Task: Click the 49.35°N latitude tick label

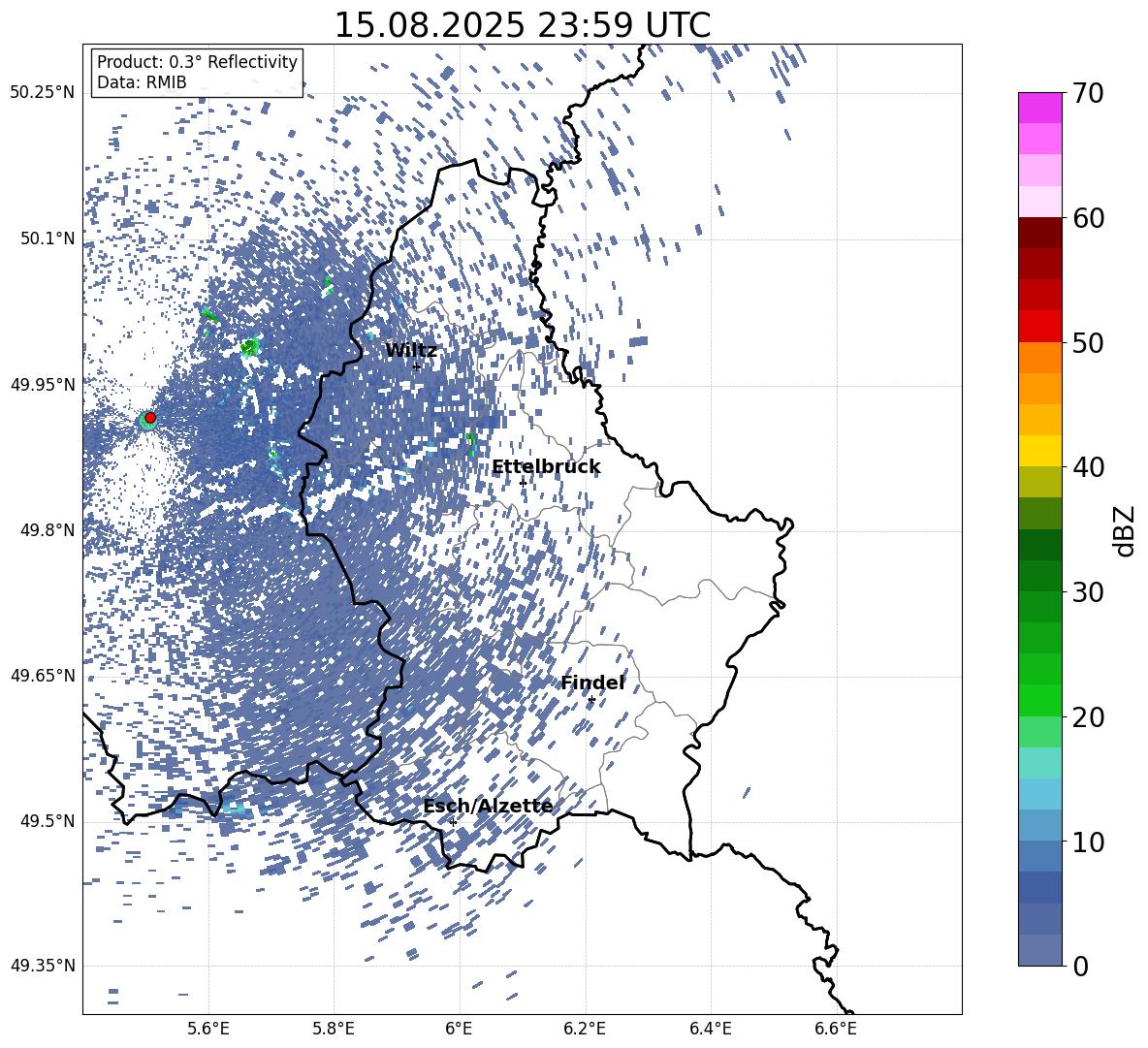Action: [x=43, y=966]
